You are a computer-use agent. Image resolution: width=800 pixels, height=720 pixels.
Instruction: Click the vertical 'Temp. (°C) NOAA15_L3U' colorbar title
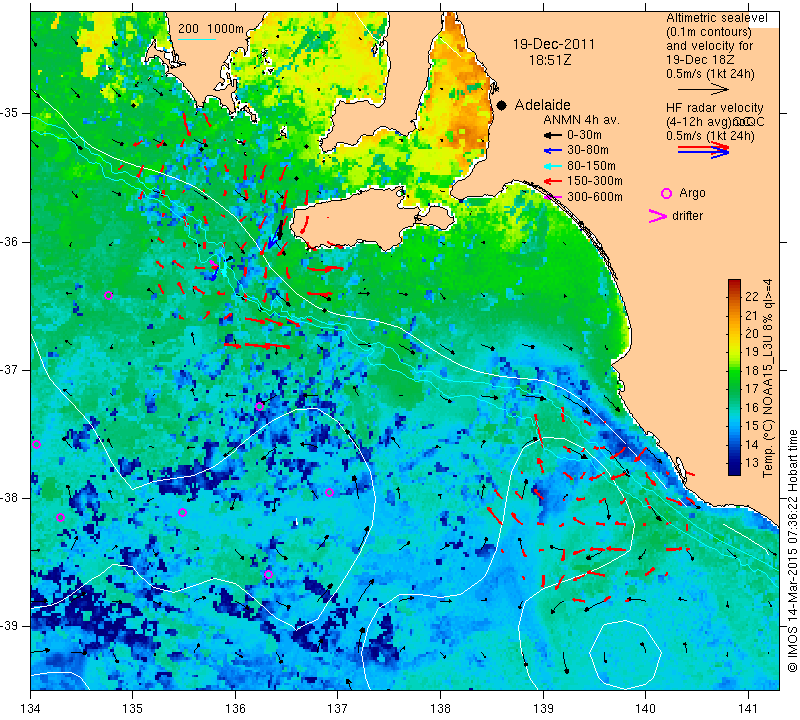click(x=768, y=378)
